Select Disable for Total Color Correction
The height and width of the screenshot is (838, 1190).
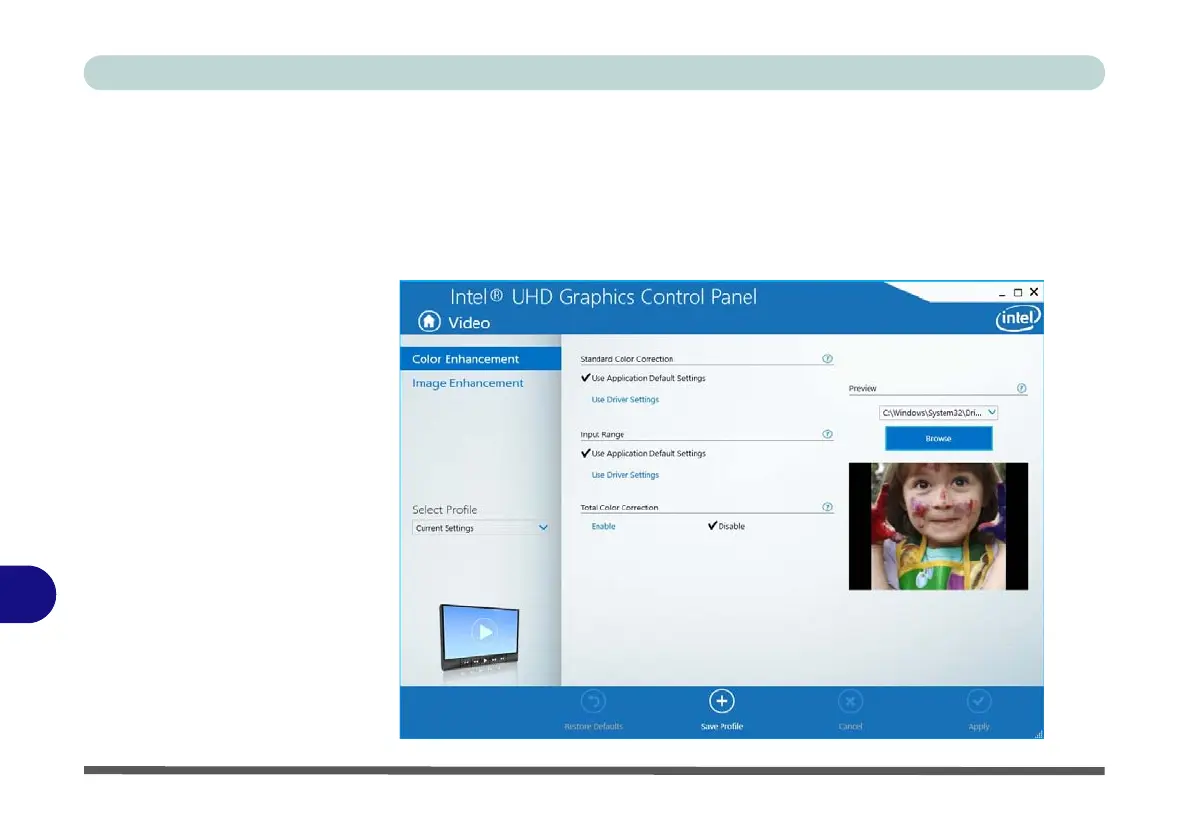pos(726,526)
